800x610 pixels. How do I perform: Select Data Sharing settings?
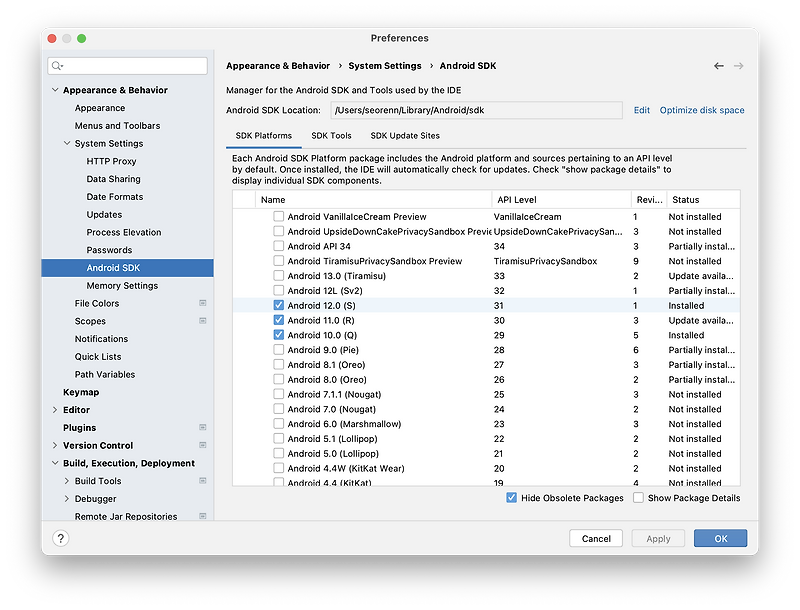(x=113, y=179)
